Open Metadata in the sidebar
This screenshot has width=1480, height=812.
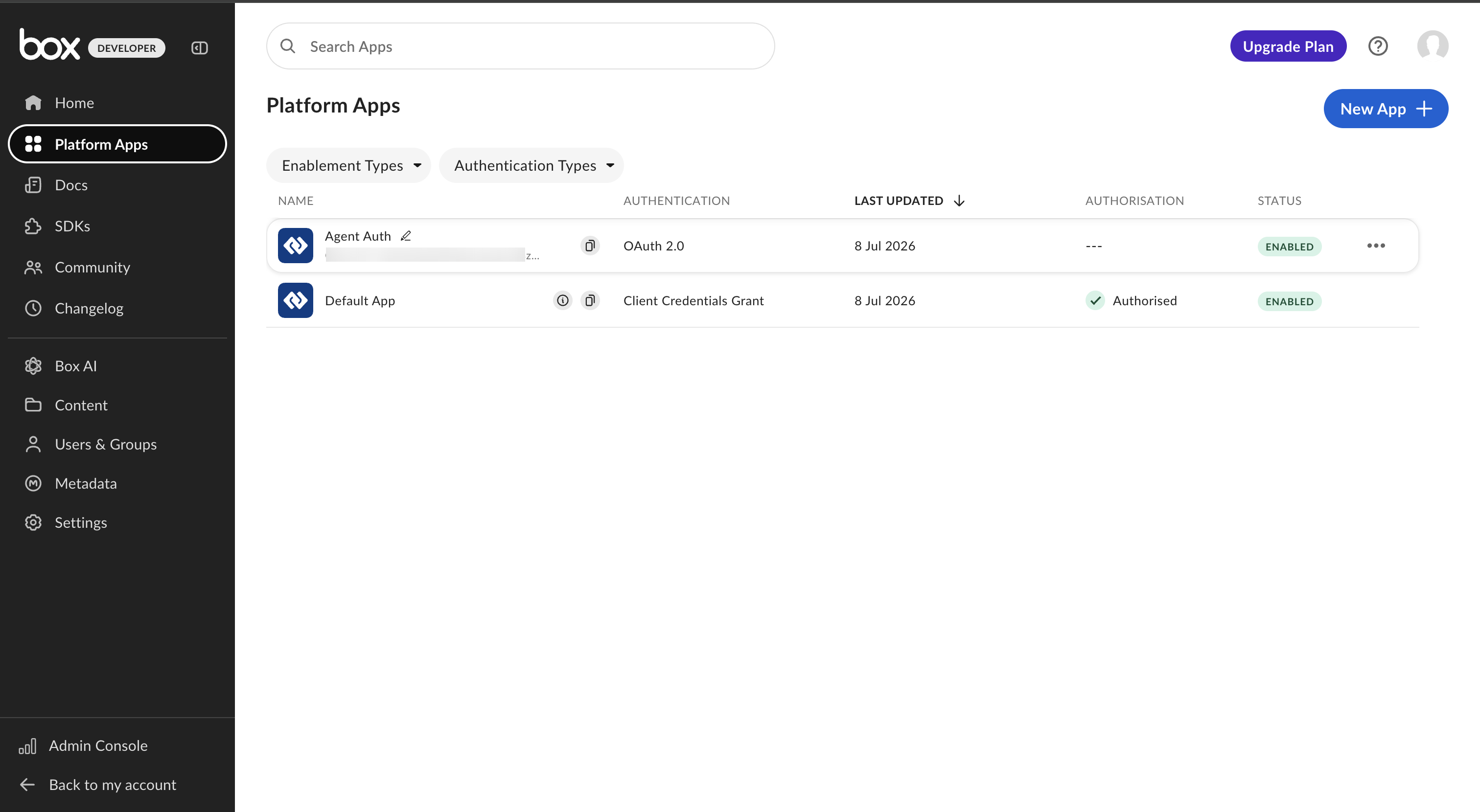pyautogui.click(x=117, y=483)
